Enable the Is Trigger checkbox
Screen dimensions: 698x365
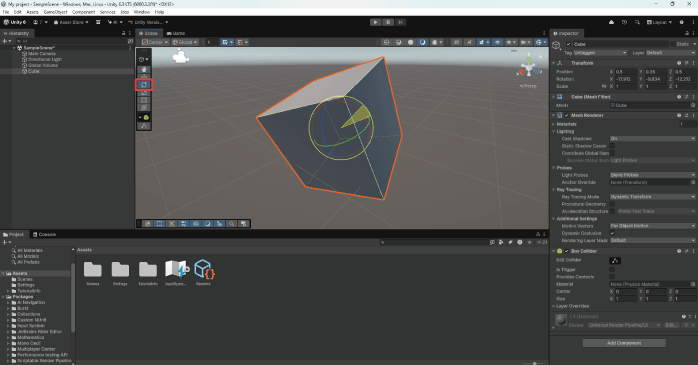pyautogui.click(x=612, y=269)
